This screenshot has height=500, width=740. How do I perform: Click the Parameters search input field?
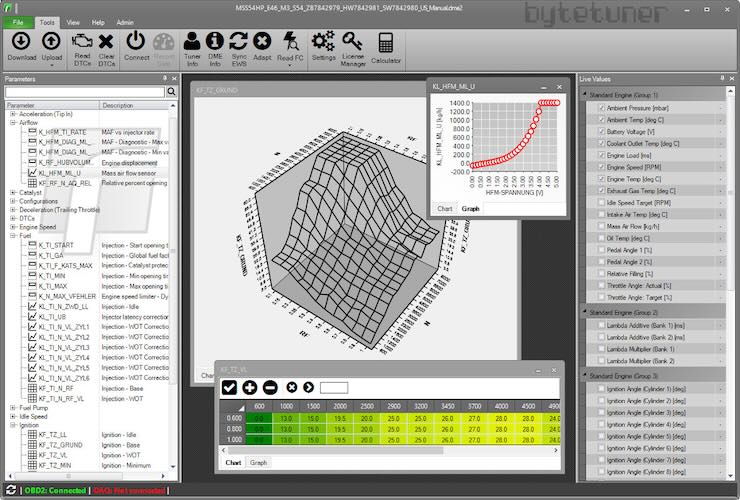tap(84, 92)
